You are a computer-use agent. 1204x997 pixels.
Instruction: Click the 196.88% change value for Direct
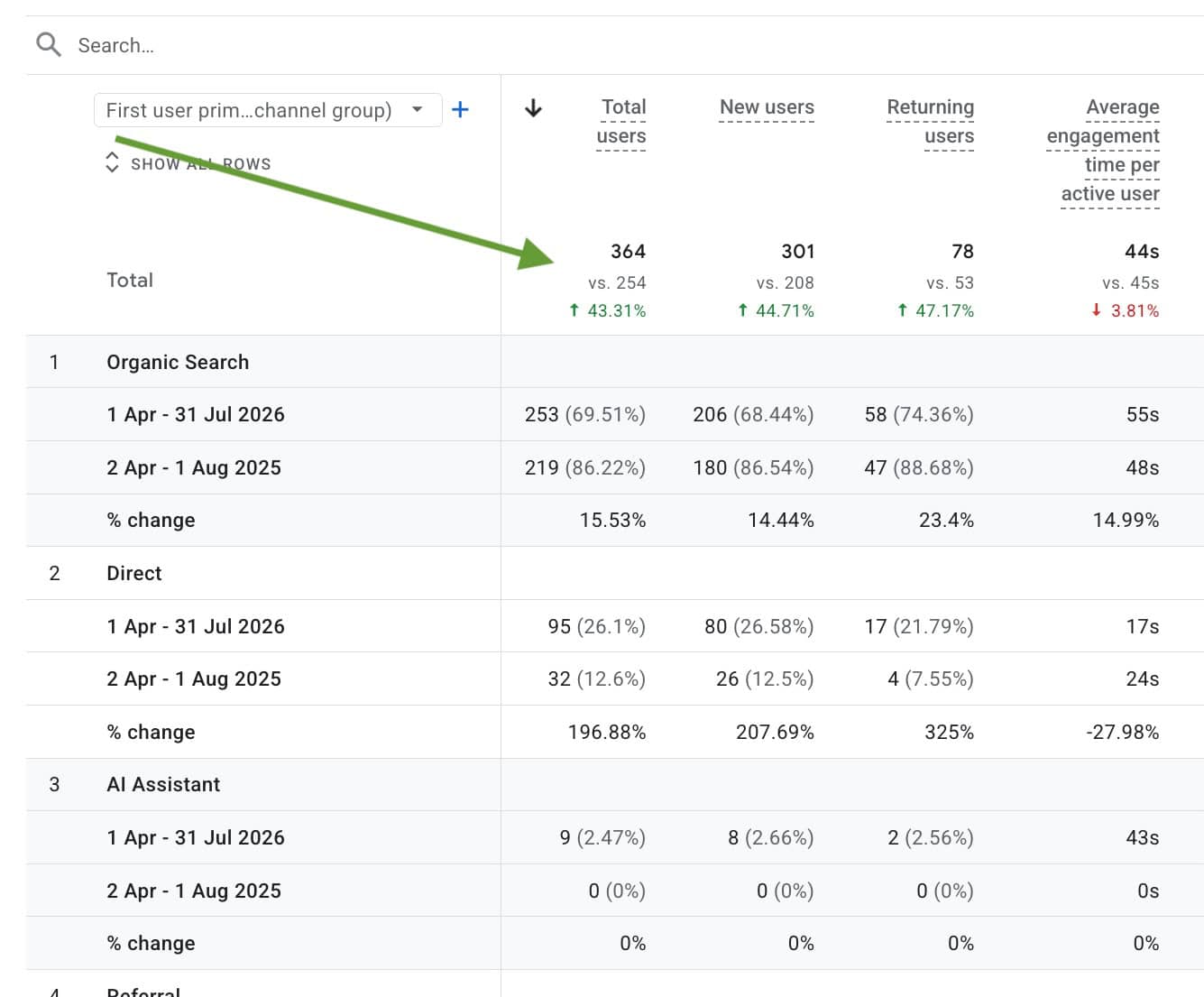(x=607, y=732)
